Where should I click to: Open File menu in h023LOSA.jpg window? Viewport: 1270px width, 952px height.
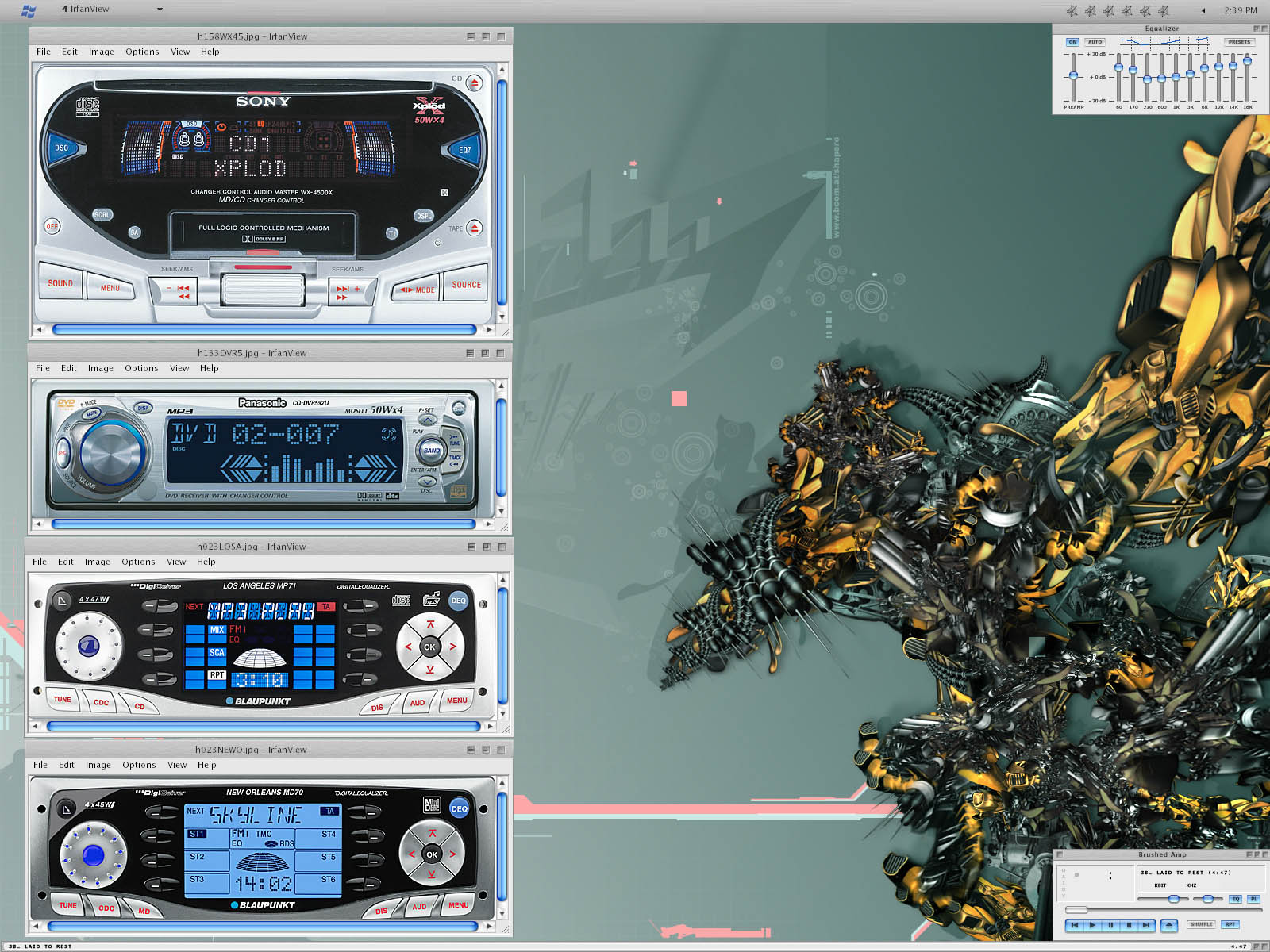pyautogui.click(x=40, y=562)
